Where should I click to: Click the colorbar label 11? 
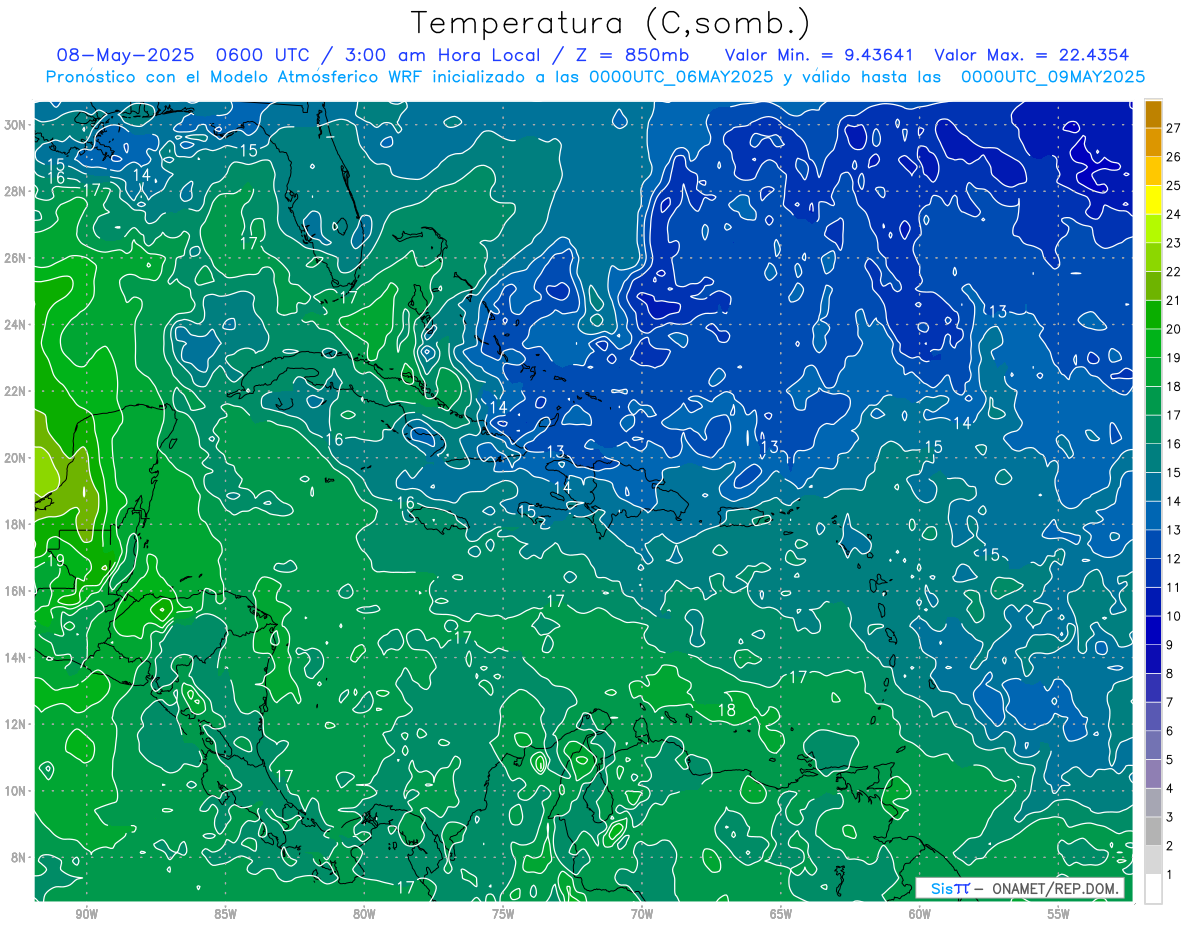1174,587
